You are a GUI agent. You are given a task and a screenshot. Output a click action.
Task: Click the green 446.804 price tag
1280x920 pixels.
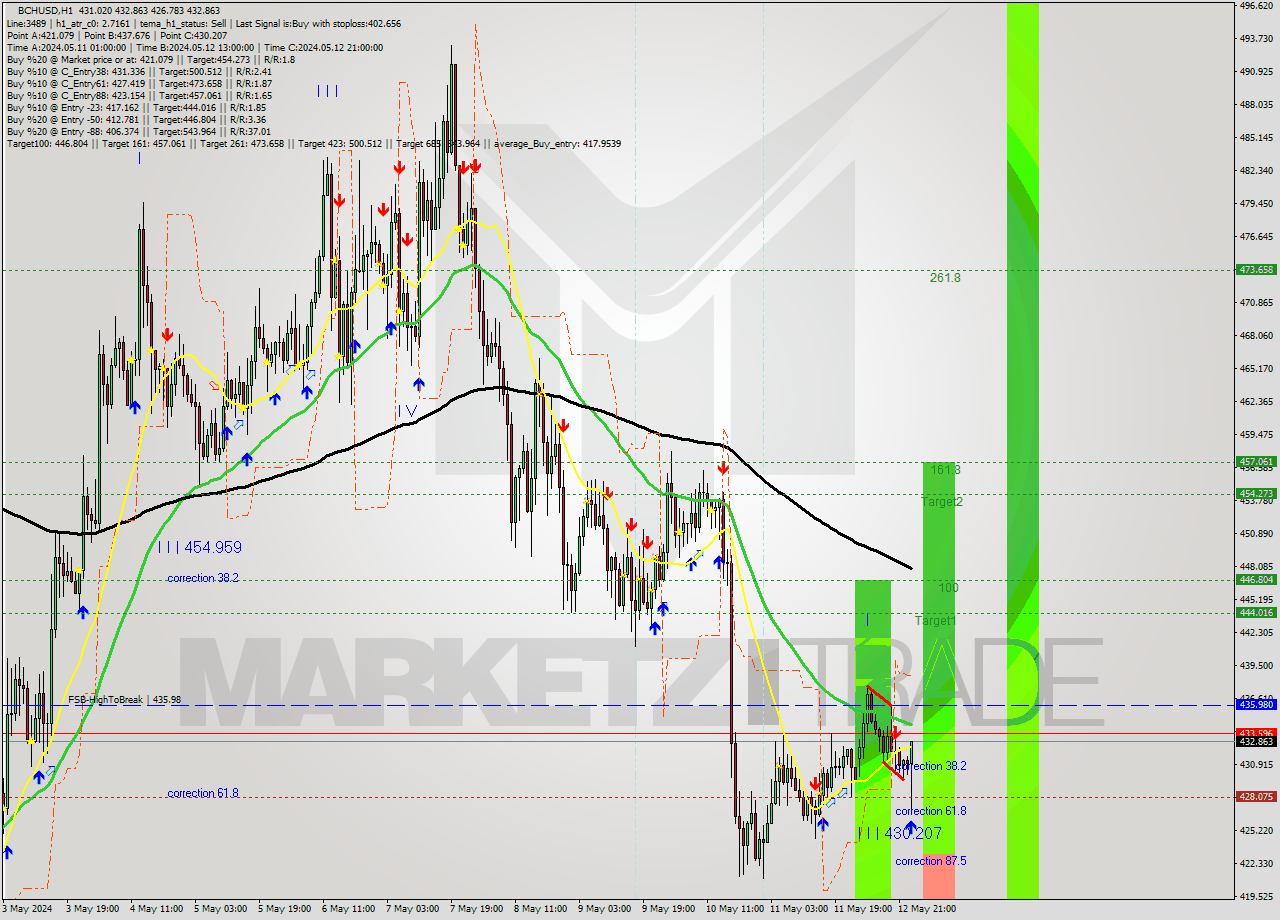coord(1256,580)
